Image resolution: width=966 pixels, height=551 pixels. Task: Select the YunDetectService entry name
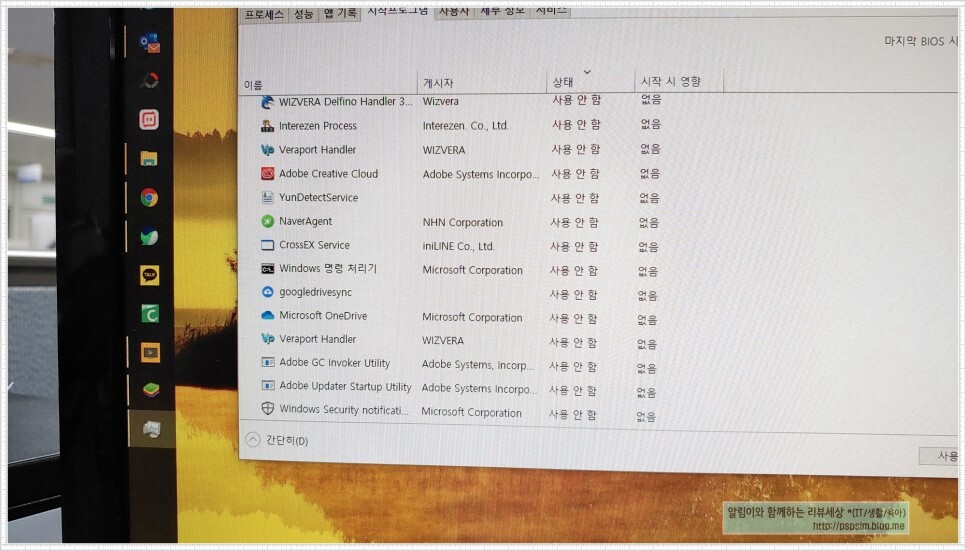pos(319,198)
